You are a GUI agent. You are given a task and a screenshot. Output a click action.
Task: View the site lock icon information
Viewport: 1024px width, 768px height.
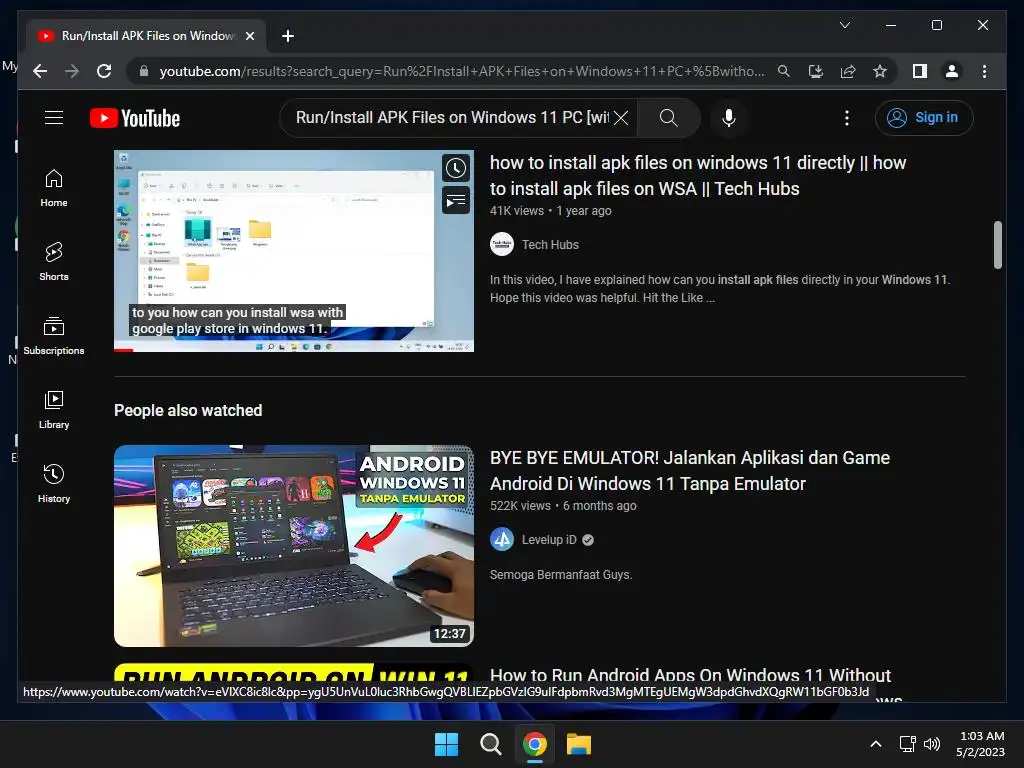tap(144, 71)
